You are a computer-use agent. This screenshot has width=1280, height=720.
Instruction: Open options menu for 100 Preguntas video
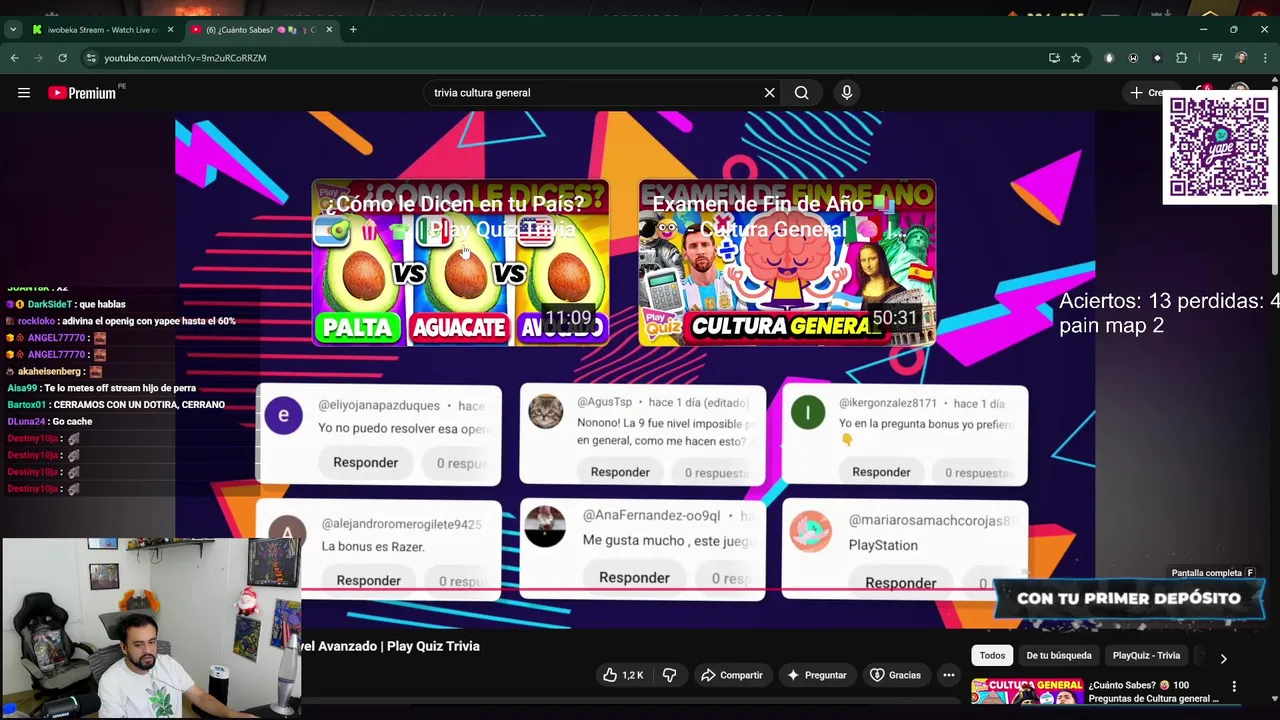[1234, 687]
